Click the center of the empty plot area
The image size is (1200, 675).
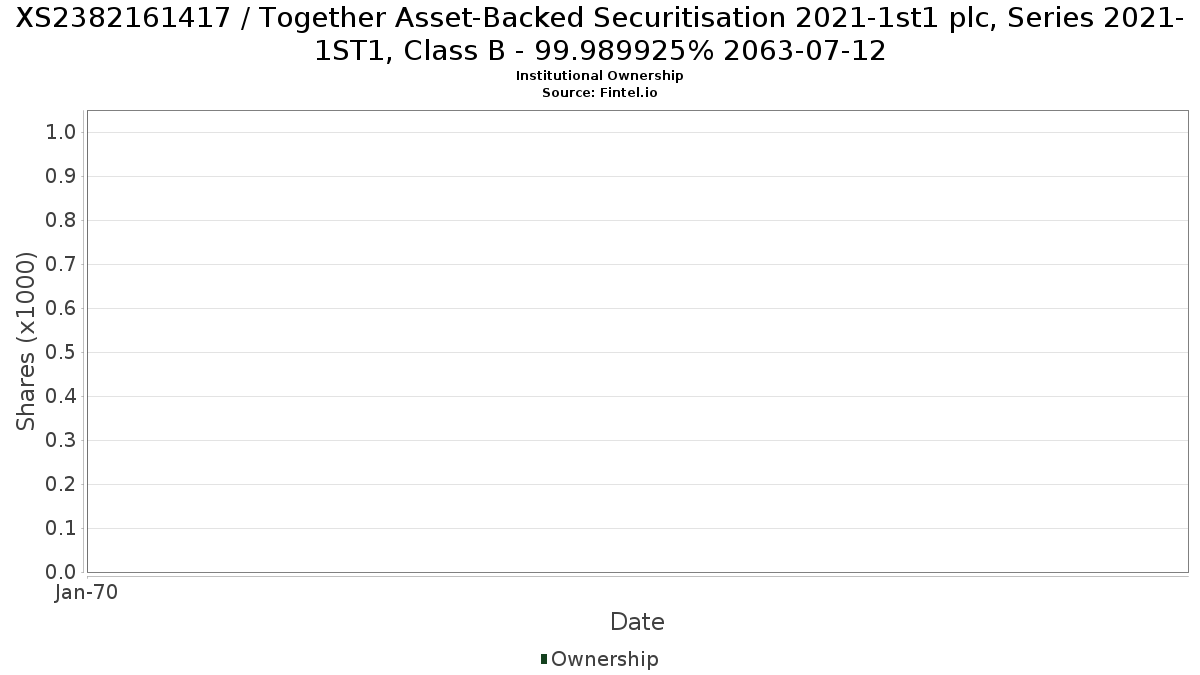637,341
